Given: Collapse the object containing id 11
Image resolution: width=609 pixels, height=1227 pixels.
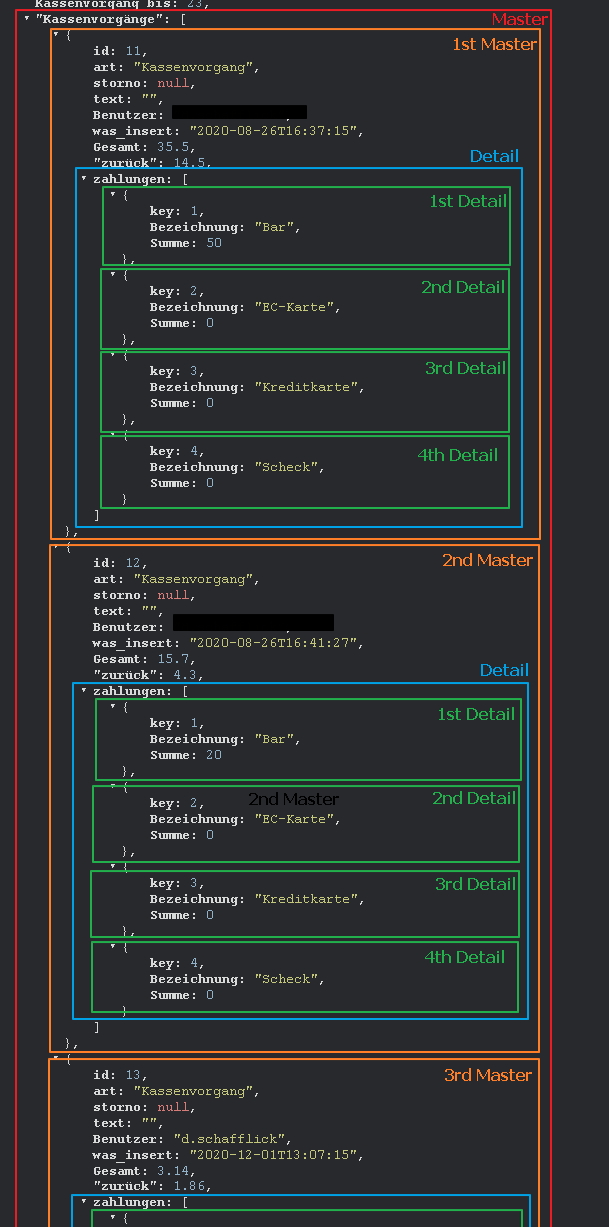Looking at the screenshot, I should click(x=56, y=35).
